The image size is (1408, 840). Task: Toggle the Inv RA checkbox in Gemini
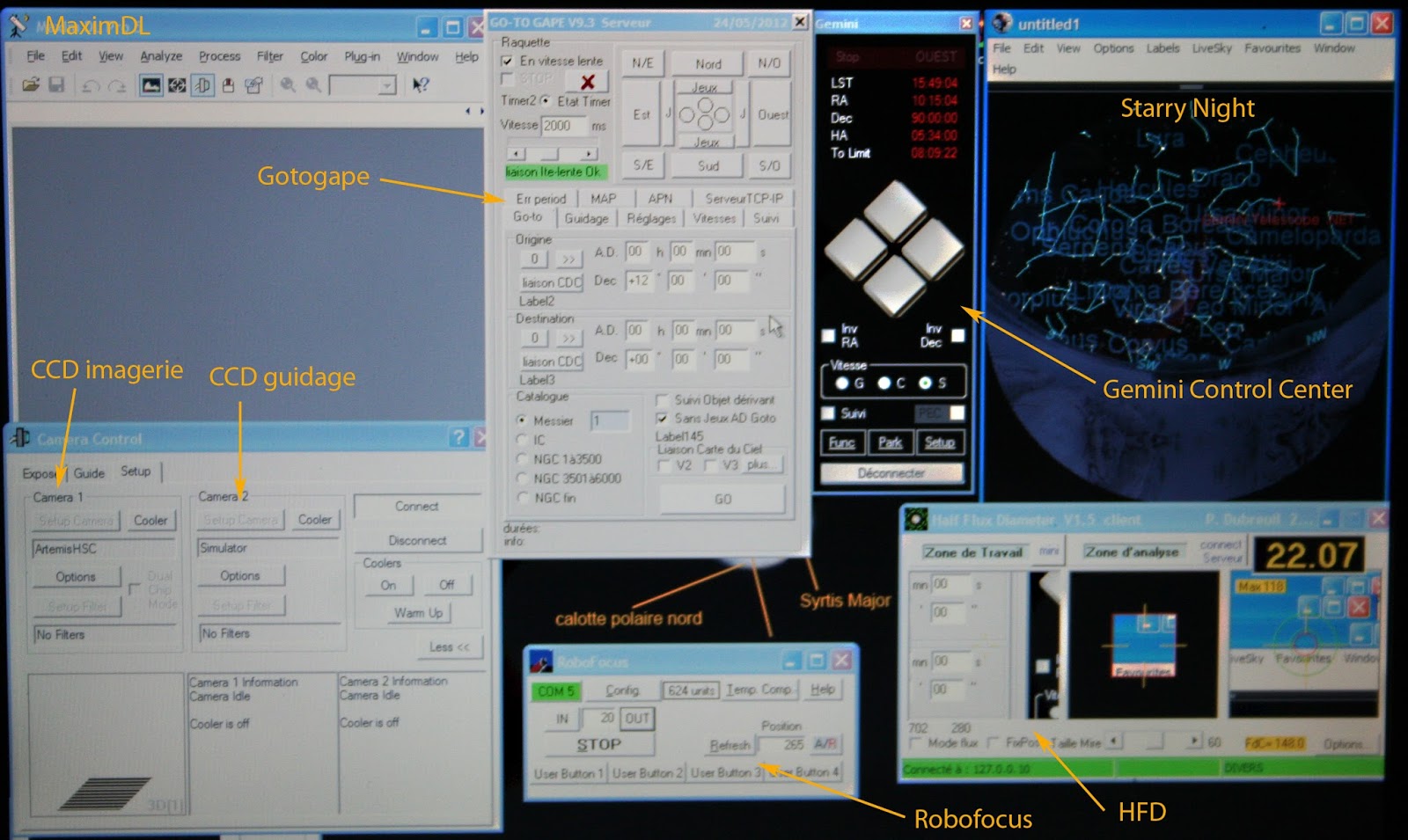[x=828, y=335]
